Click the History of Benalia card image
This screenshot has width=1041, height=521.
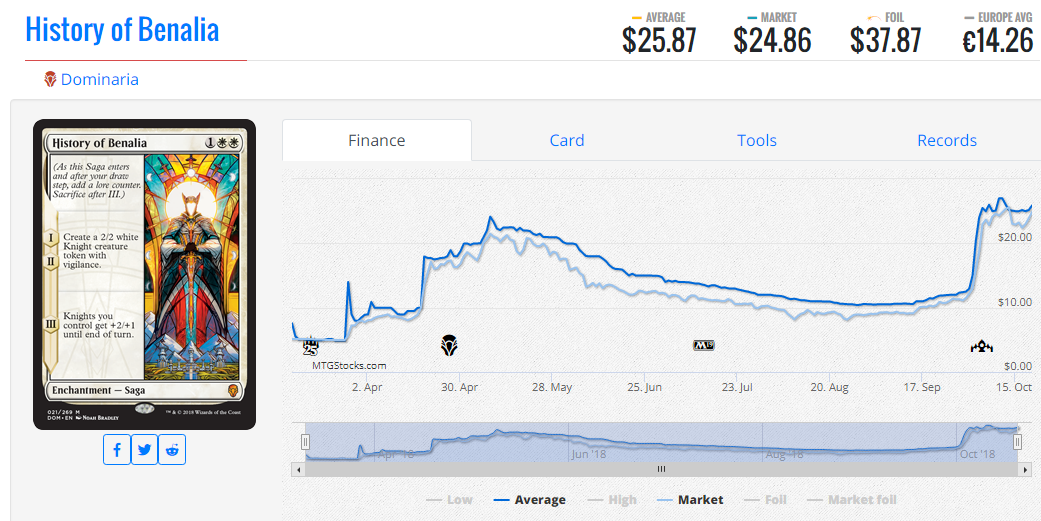pos(144,274)
